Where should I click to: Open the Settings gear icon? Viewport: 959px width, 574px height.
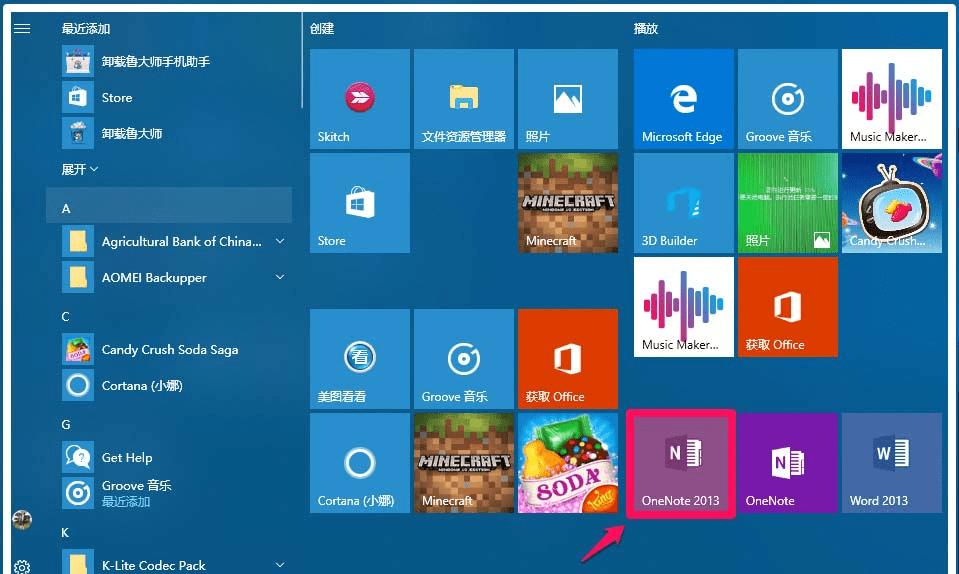[x=22, y=567]
